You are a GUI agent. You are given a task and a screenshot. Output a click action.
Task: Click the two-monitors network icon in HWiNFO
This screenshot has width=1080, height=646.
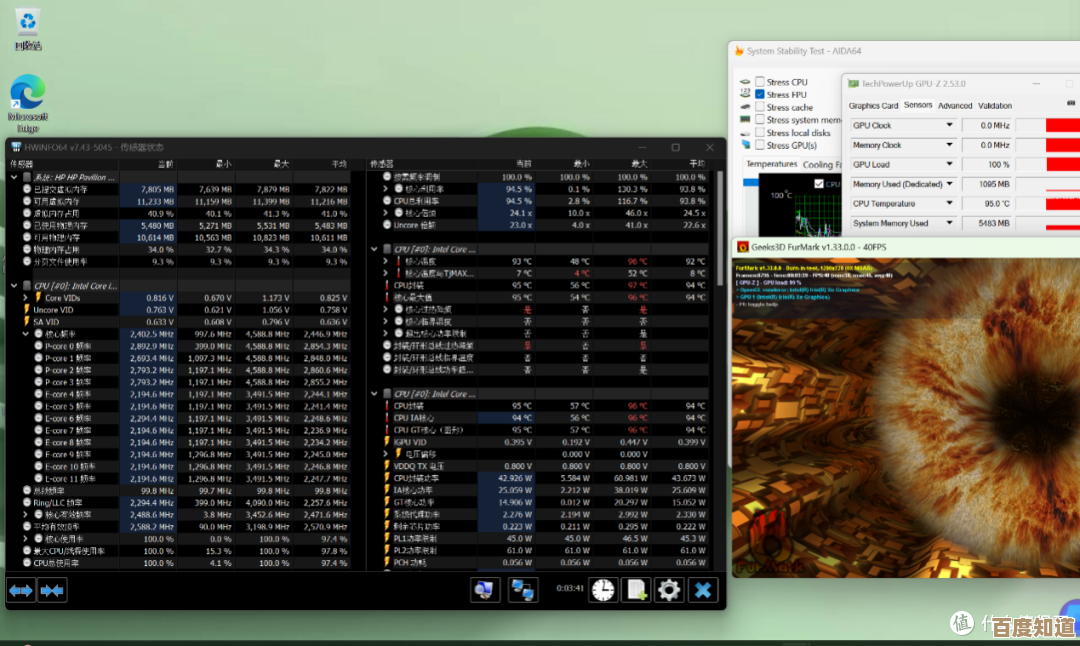click(x=522, y=590)
